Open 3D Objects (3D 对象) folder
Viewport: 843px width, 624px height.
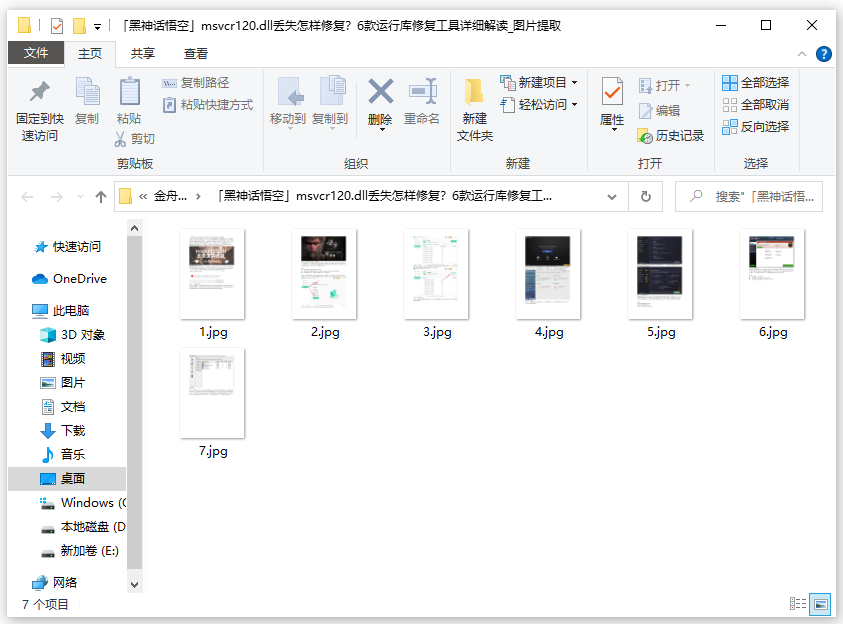pyautogui.click(x=73, y=335)
